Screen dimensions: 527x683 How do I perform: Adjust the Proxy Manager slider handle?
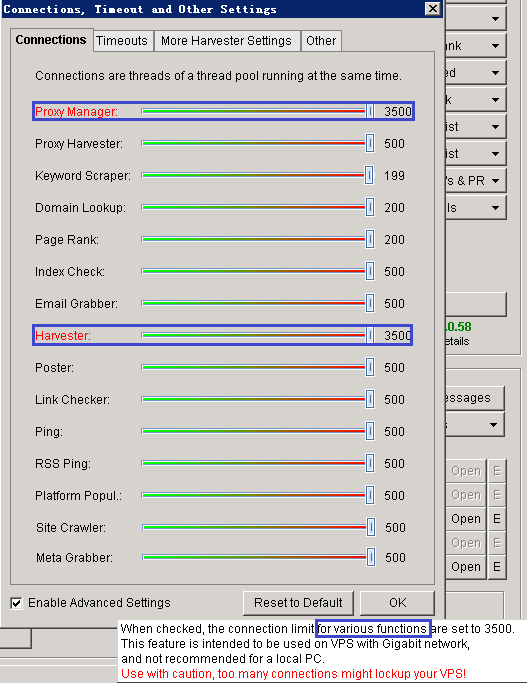pos(370,112)
